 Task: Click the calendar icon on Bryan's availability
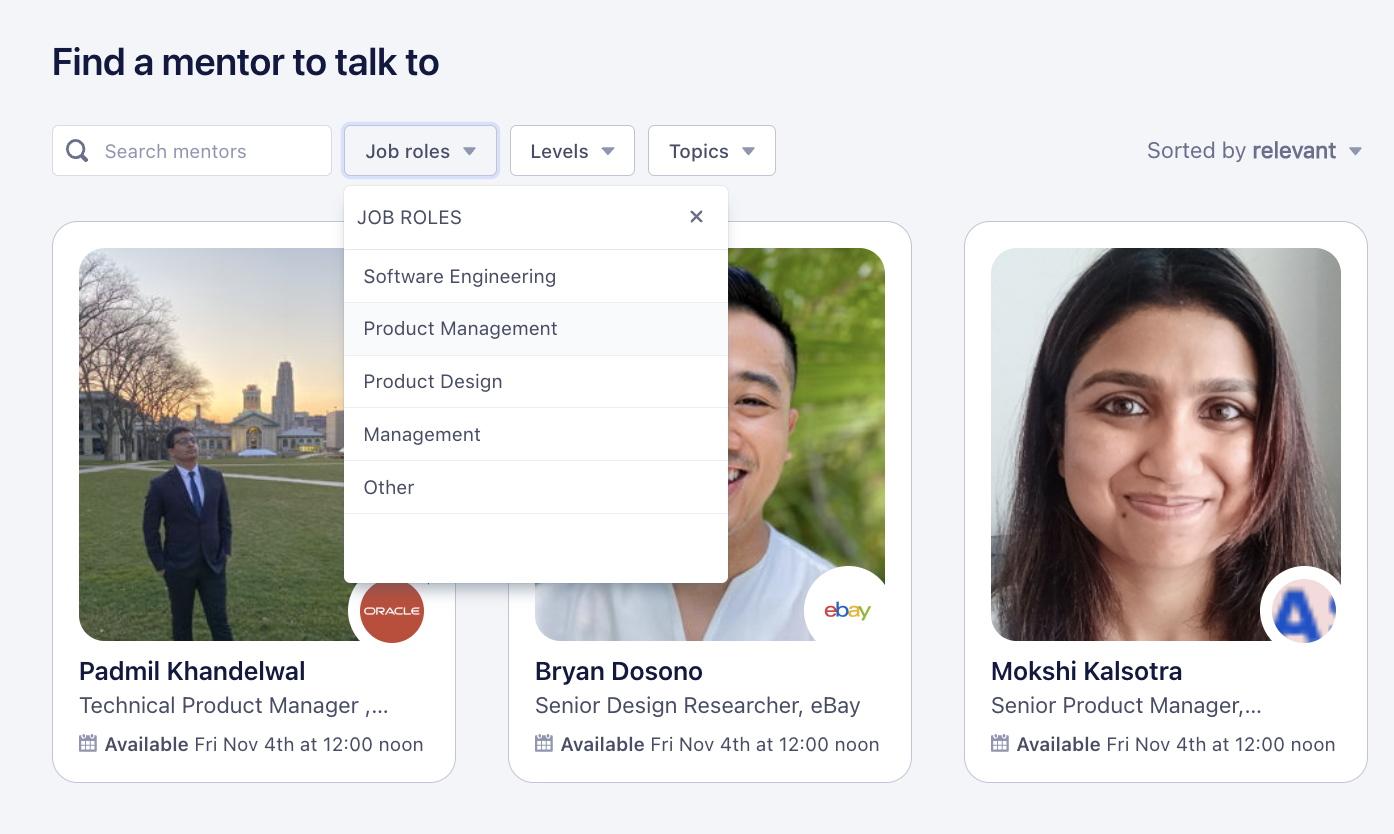point(544,744)
